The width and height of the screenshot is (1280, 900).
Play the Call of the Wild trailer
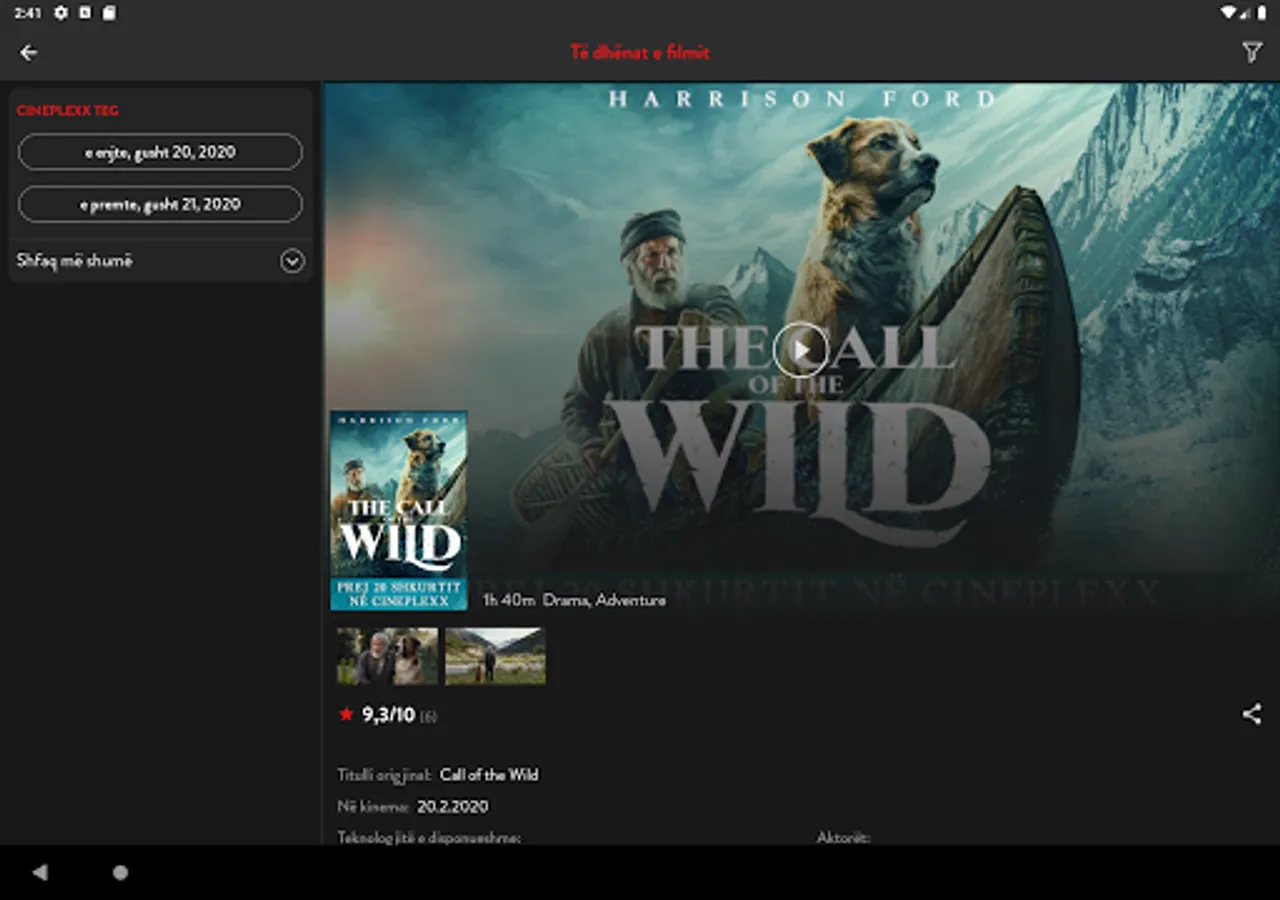click(x=801, y=350)
